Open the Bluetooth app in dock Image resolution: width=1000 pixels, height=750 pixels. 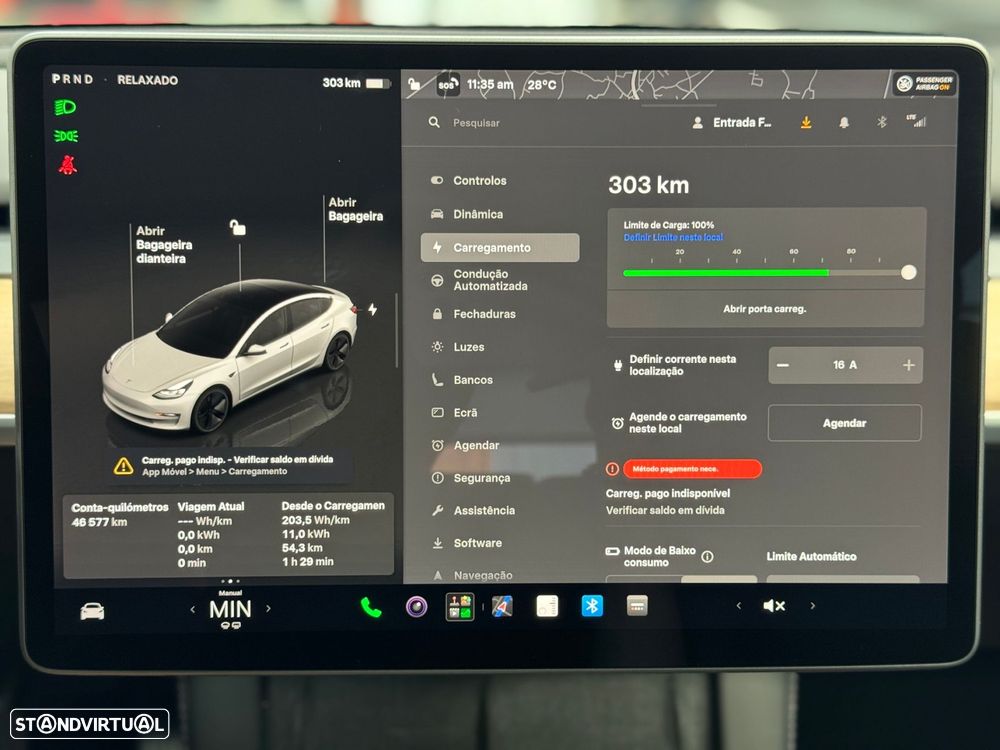592,605
